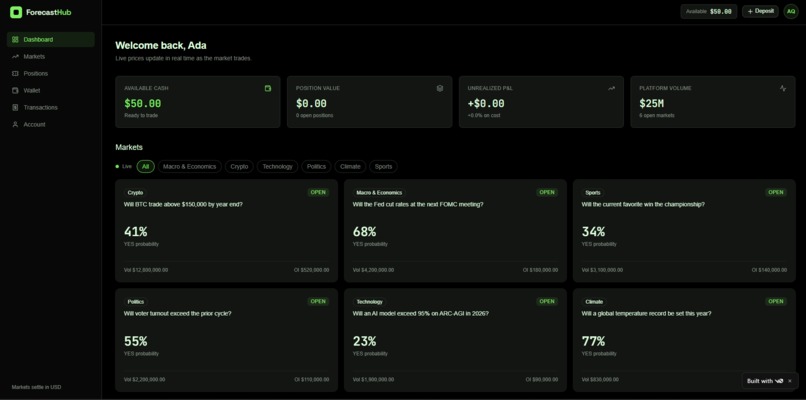Click Vol $4,200,000.00 on Fed card
The width and height of the screenshot is (806, 400).
click(x=374, y=270)
